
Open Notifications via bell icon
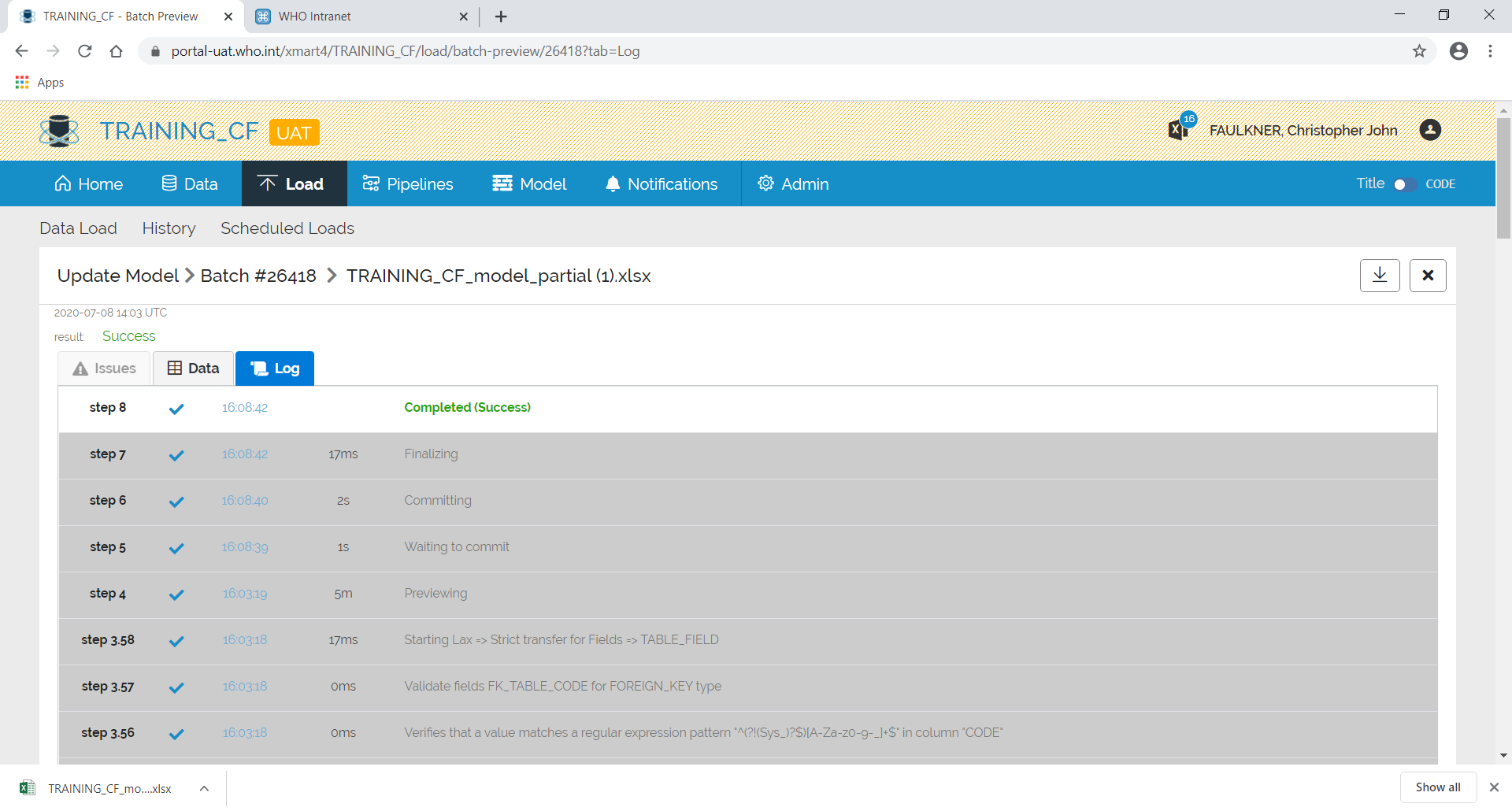click(x=613, y=183)
